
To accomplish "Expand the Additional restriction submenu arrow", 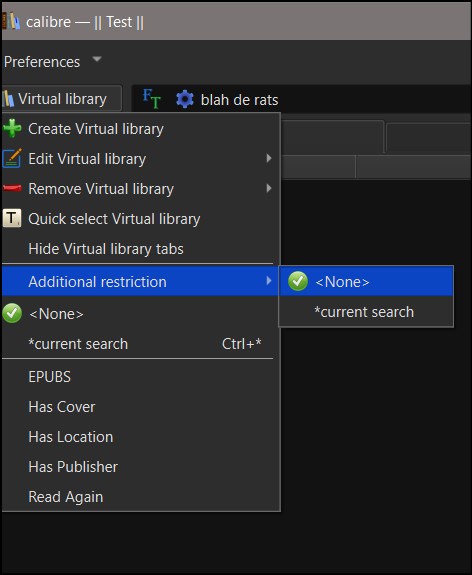I will click(269, 281).
